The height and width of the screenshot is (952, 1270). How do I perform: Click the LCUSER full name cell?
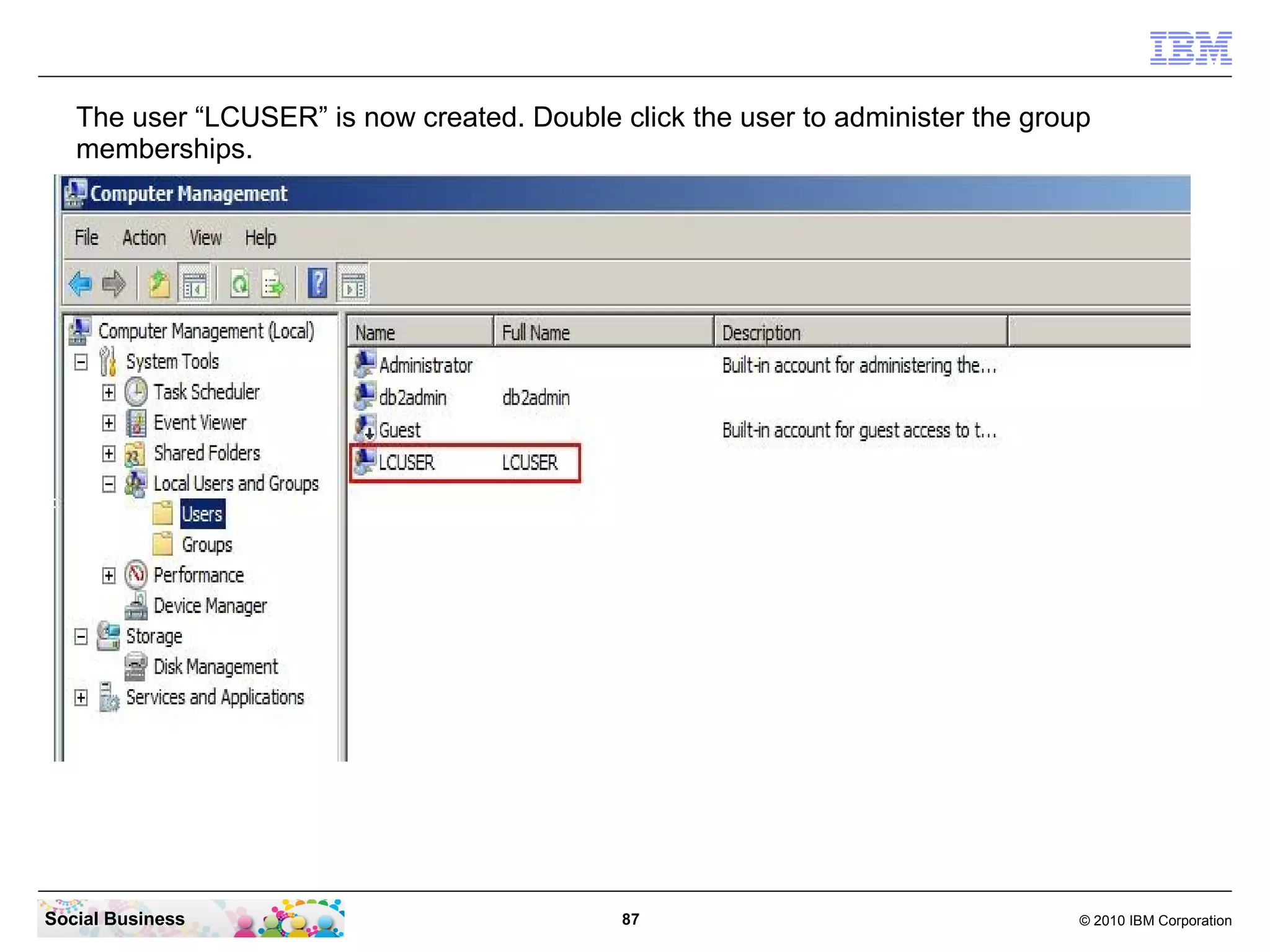(x=530, y=462)
